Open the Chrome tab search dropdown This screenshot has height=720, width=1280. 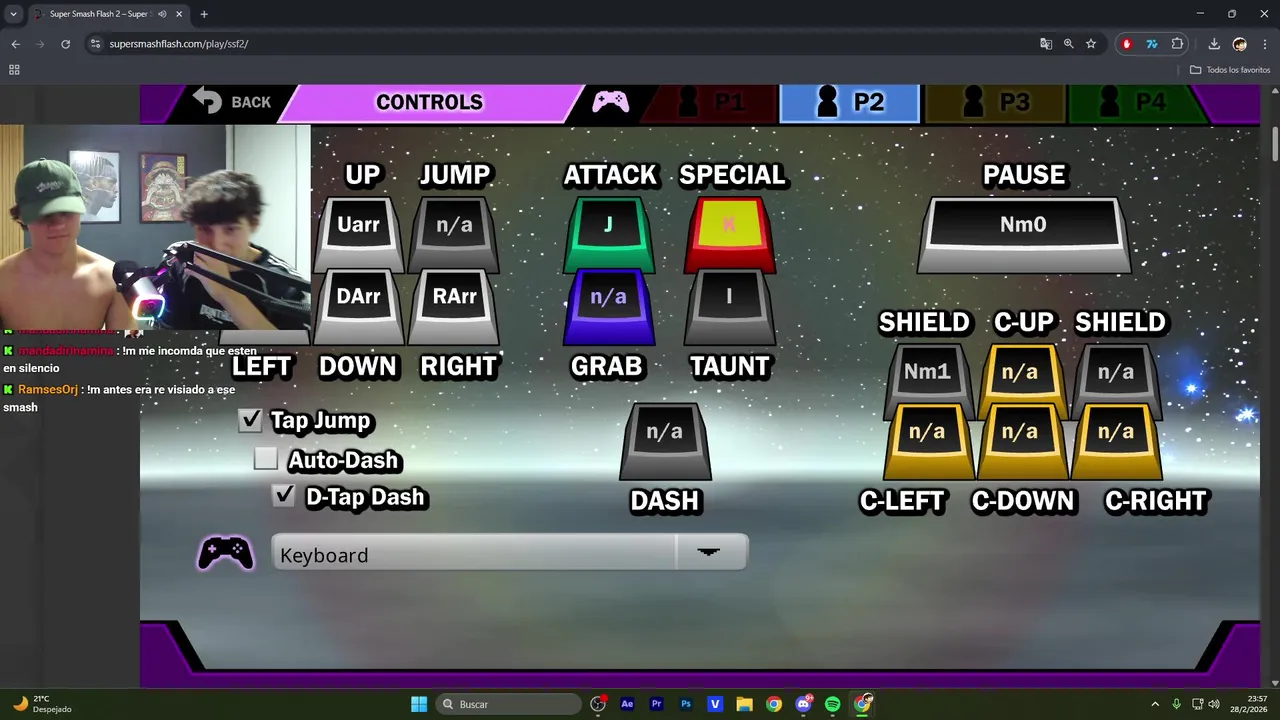click(13, 14)
